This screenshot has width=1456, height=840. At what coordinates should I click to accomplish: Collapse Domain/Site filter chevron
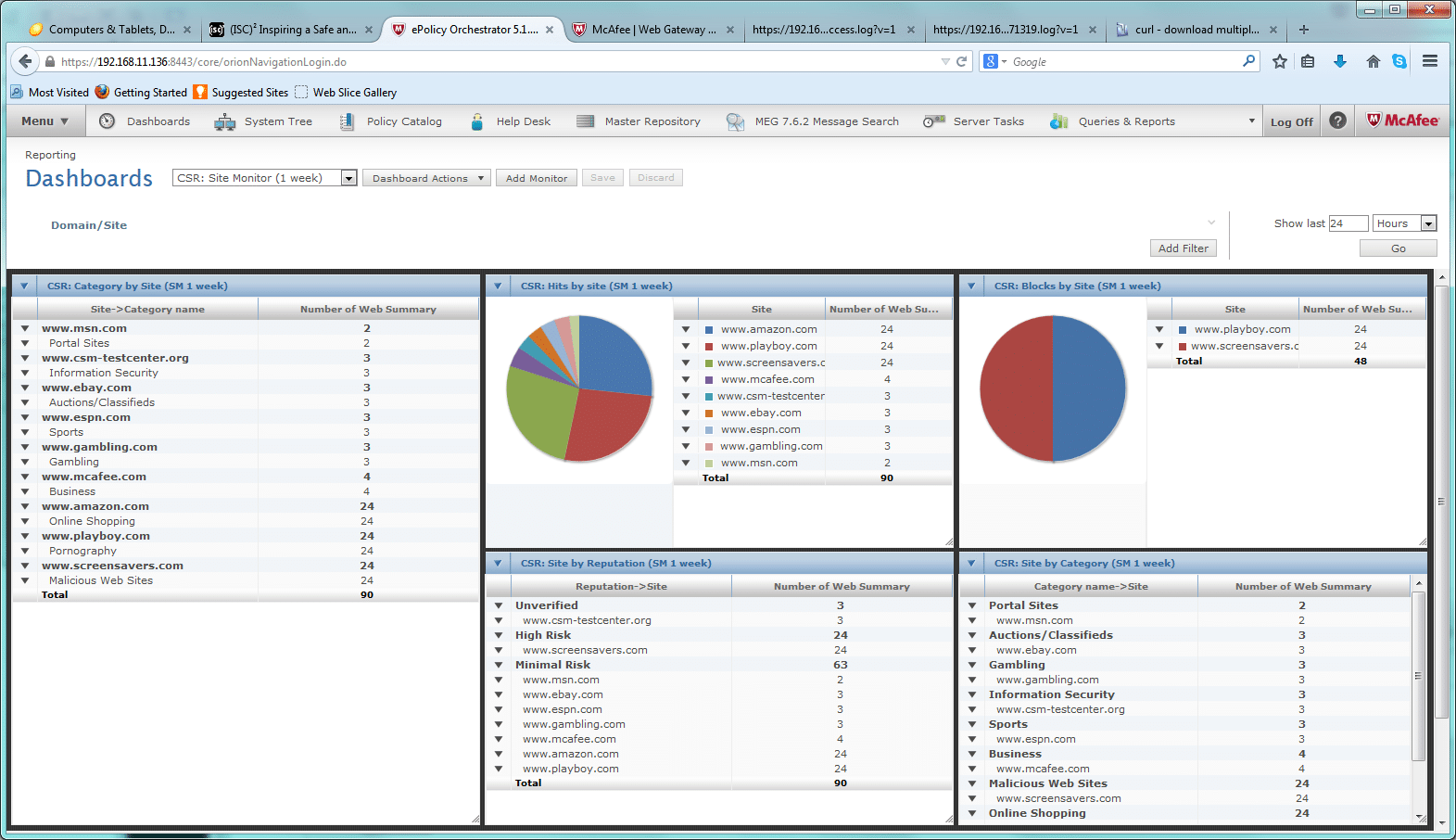coord(1211,223)
